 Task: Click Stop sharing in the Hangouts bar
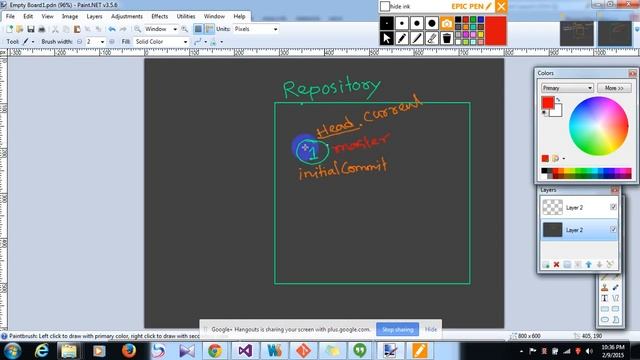click(398, 329)
